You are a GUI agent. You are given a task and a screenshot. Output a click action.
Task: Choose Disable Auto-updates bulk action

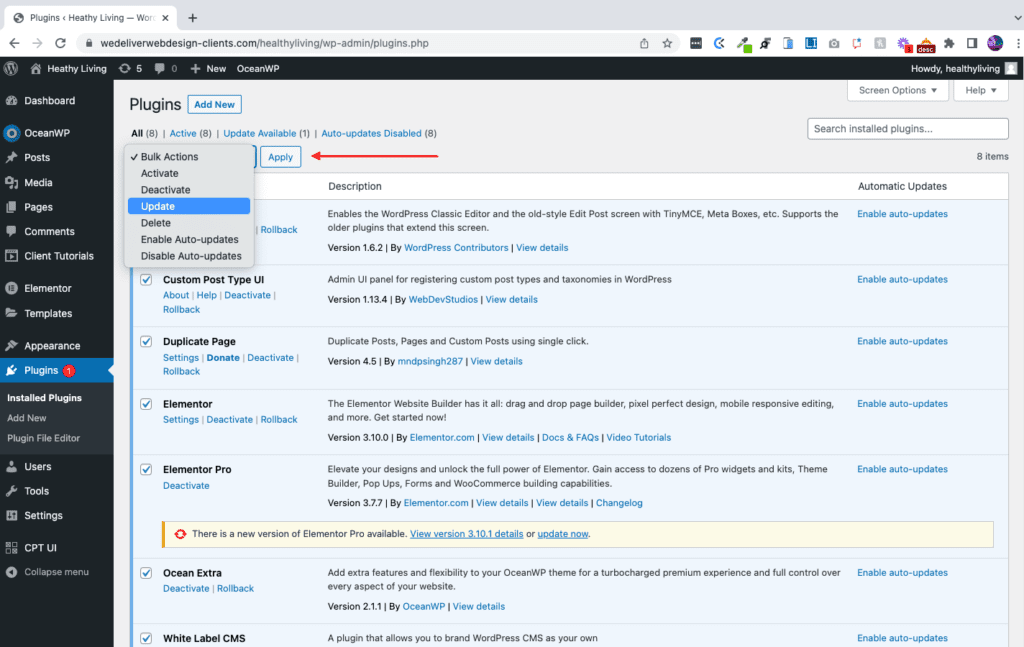click(x=189, y=256)
